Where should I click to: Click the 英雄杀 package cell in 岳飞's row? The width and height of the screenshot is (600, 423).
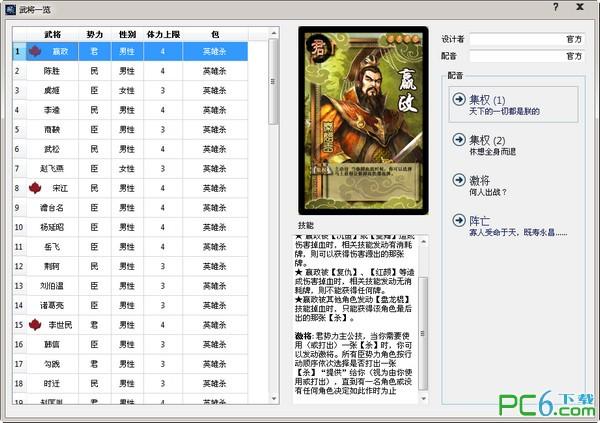click(x=215, y=247)
